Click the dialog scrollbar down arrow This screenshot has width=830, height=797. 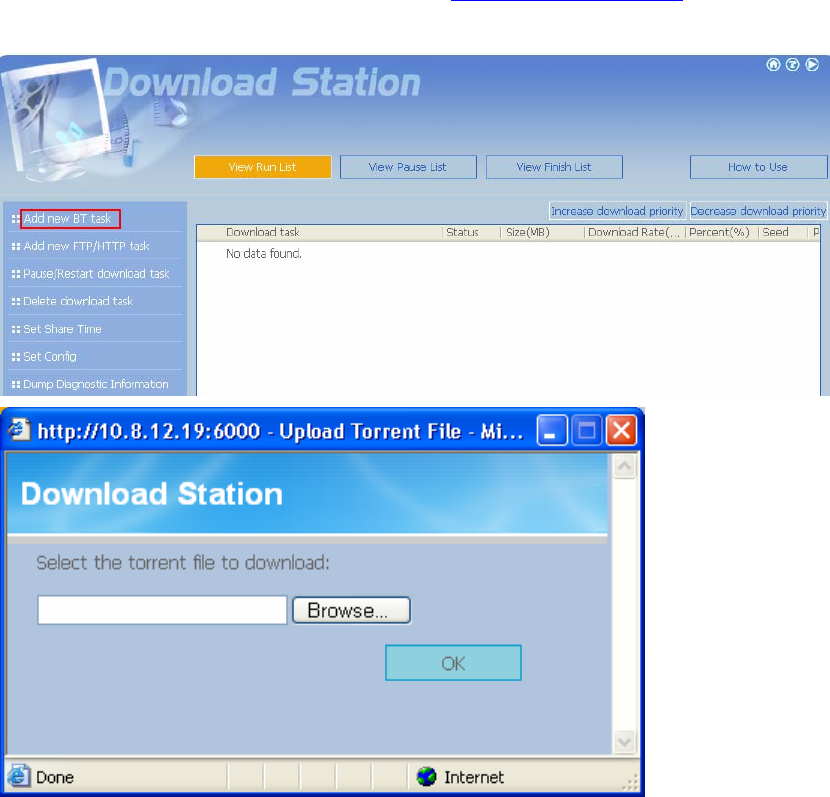tap(625, 741)
